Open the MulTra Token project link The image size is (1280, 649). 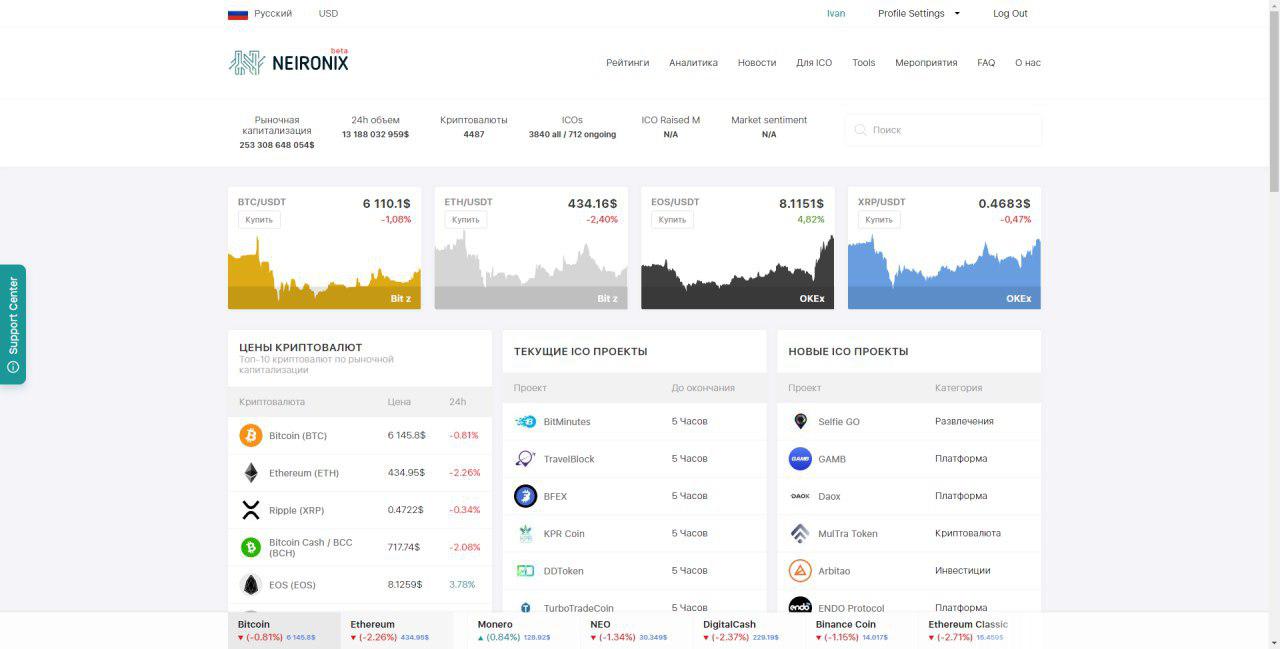(848, 534)
